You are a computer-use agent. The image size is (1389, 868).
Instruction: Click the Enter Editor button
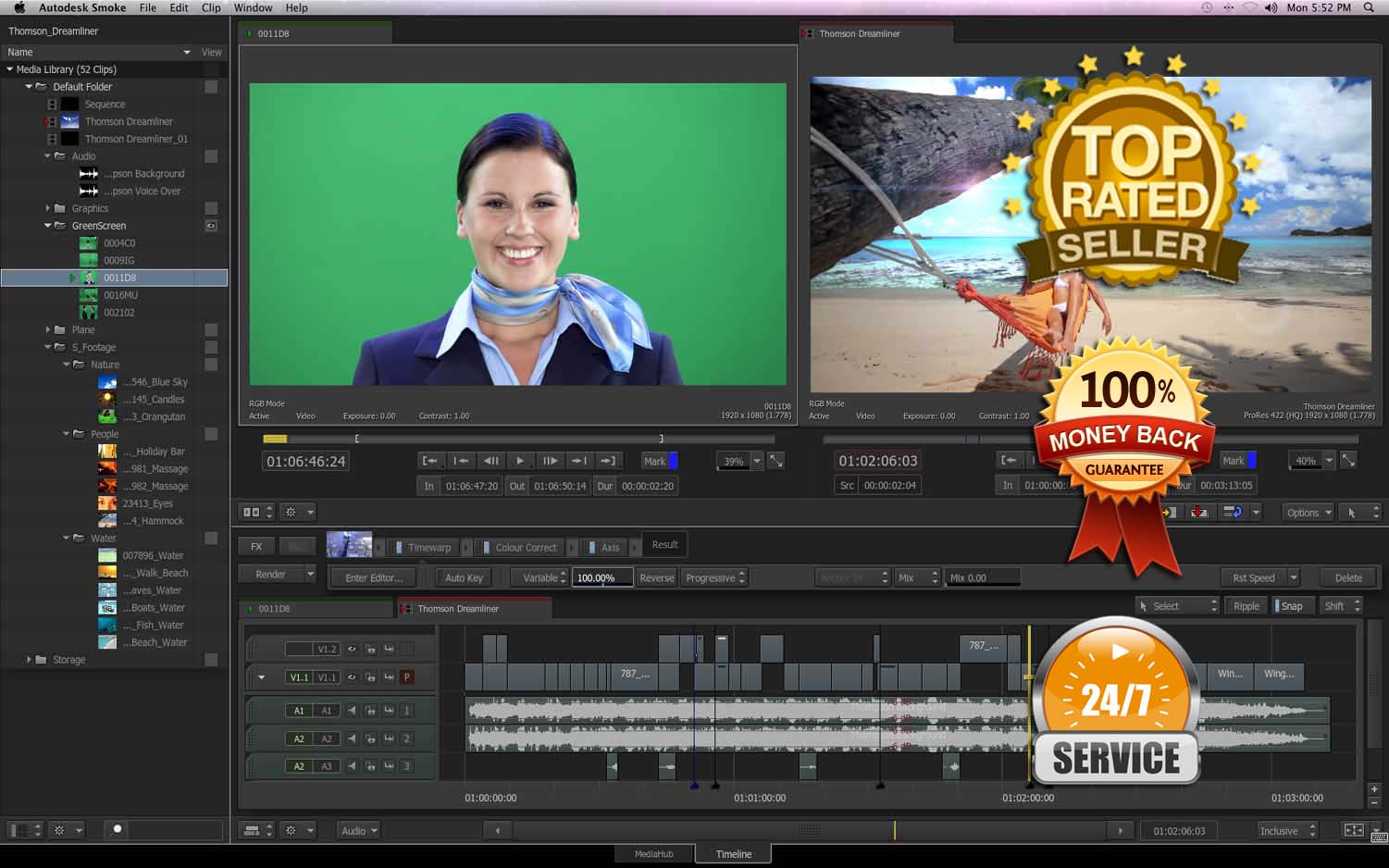click(x=373, y=578)
